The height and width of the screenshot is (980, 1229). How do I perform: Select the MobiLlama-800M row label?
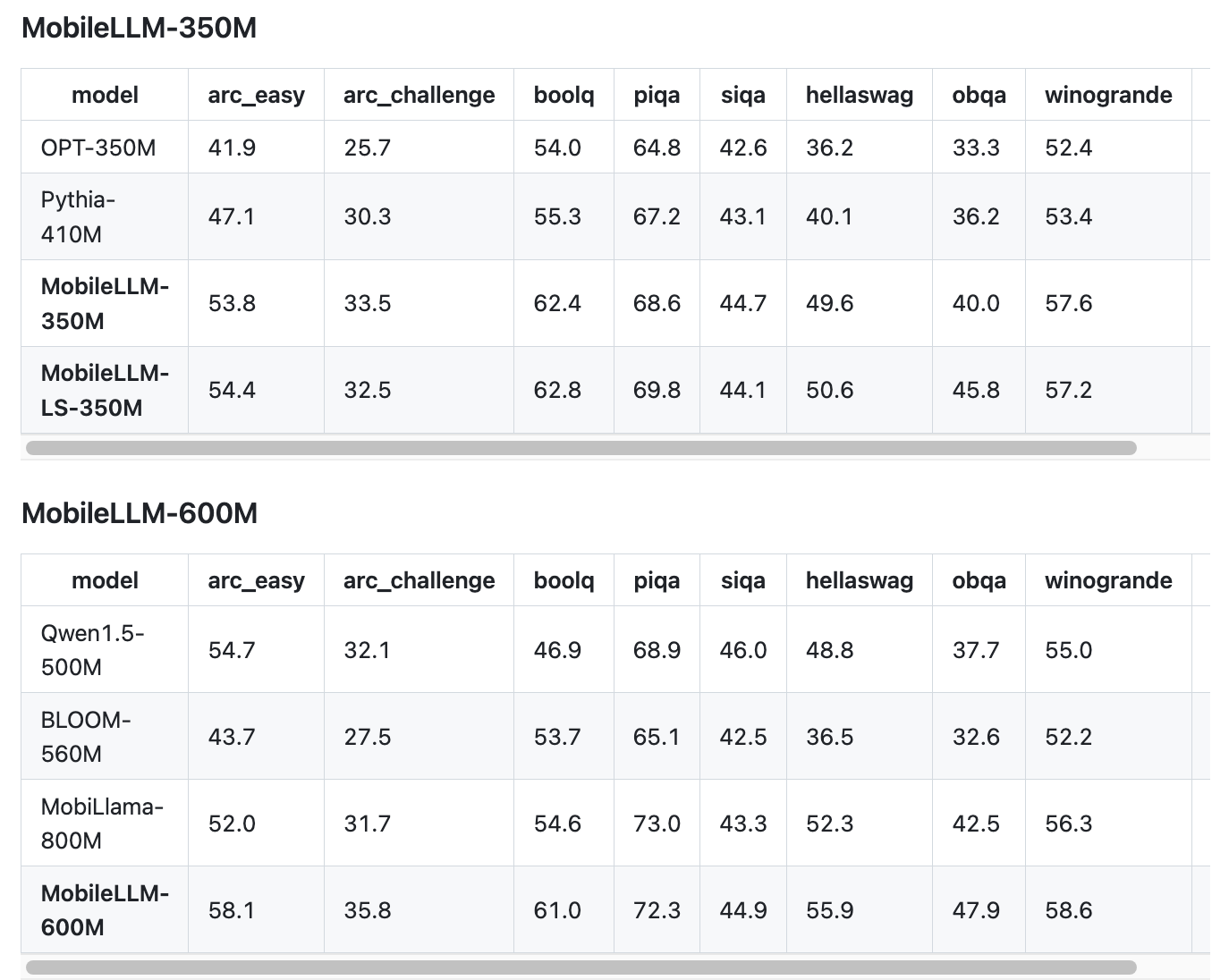(x=102, y=824)
